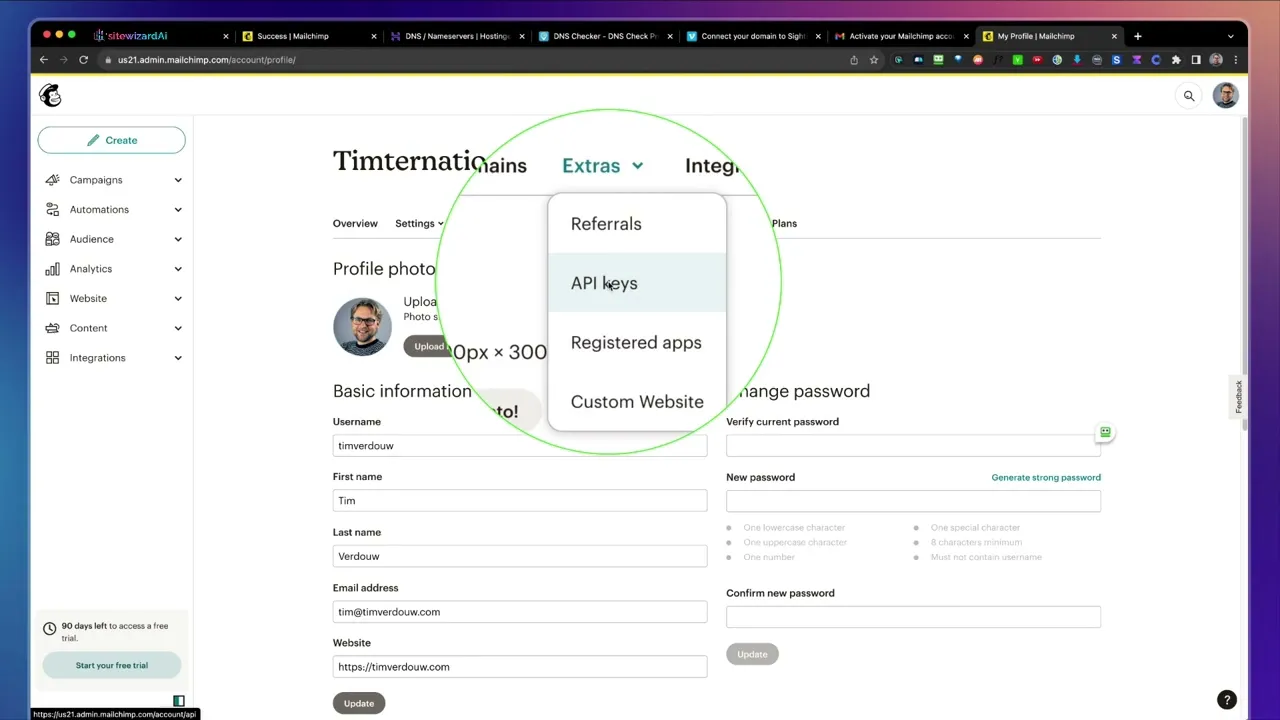1280x720 pixels.
Task: Click Update under basic information form
Action: 359,703
